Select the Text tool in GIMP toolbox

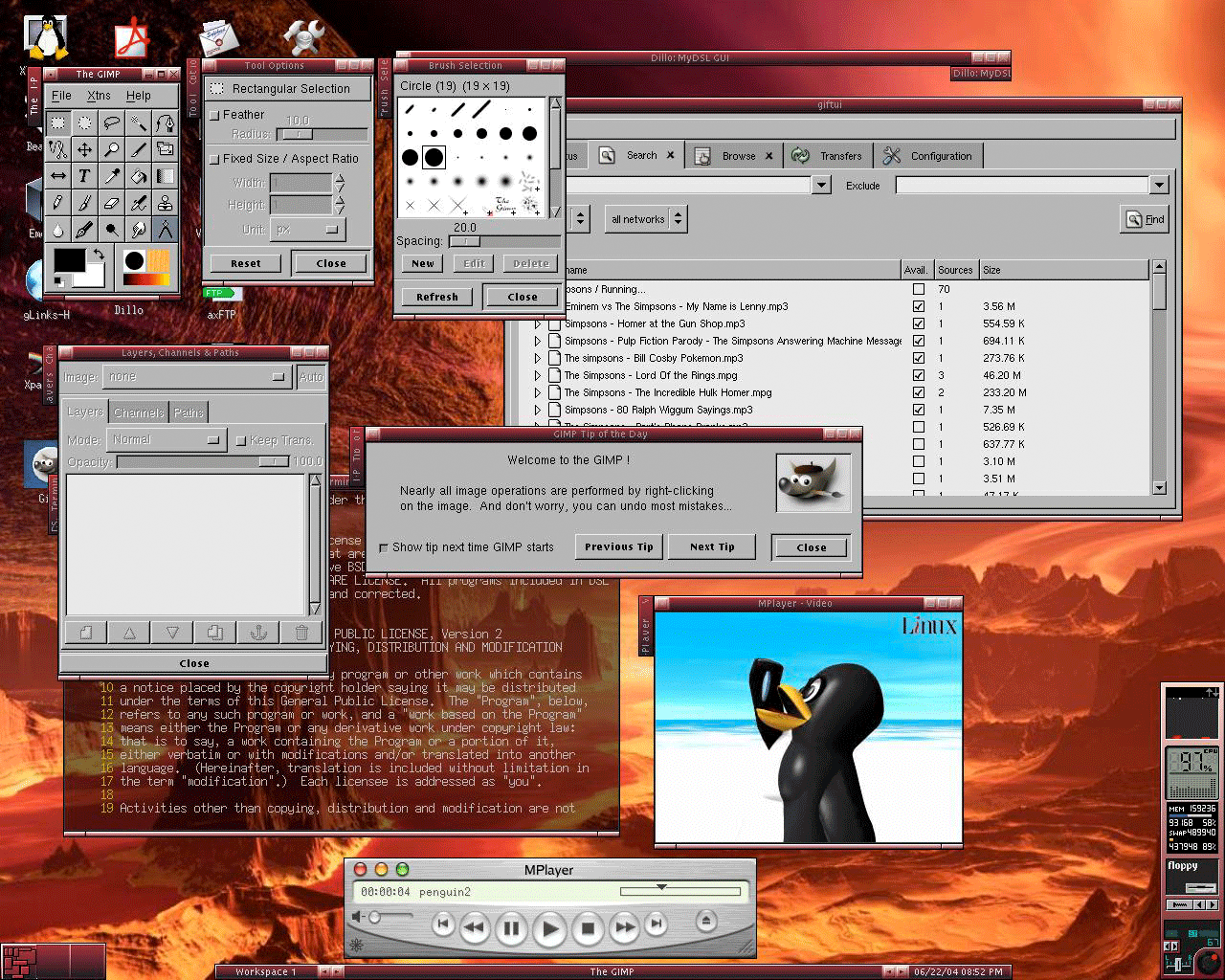click(85, 176)
